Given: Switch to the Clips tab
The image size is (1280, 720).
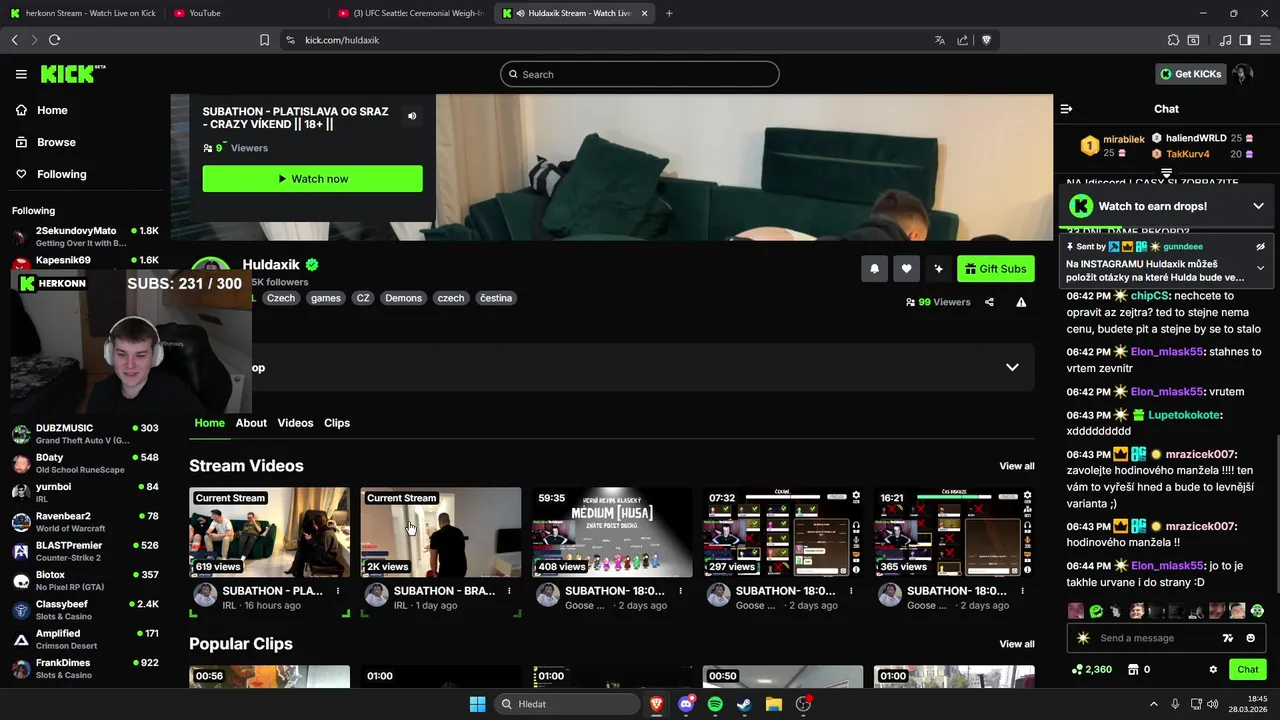Looking at the screenshot, I should (x=337, y=423).
